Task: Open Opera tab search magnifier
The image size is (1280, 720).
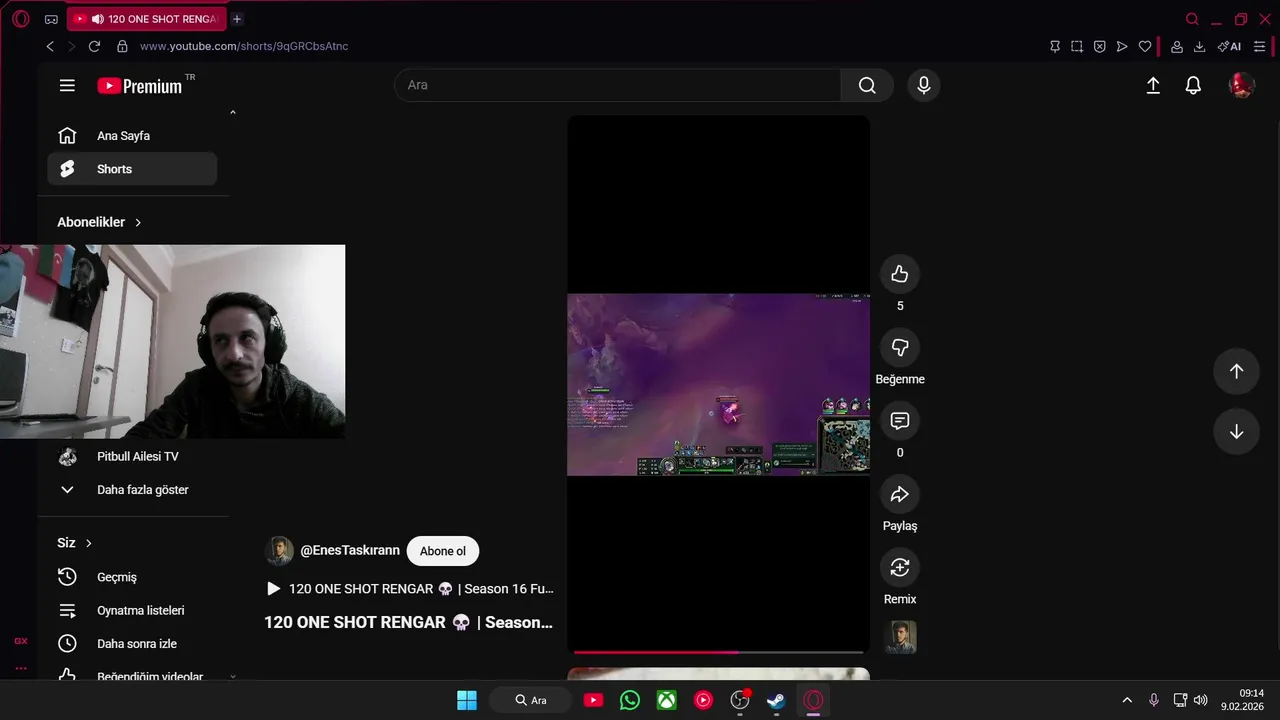Action: pos(1192,19)
